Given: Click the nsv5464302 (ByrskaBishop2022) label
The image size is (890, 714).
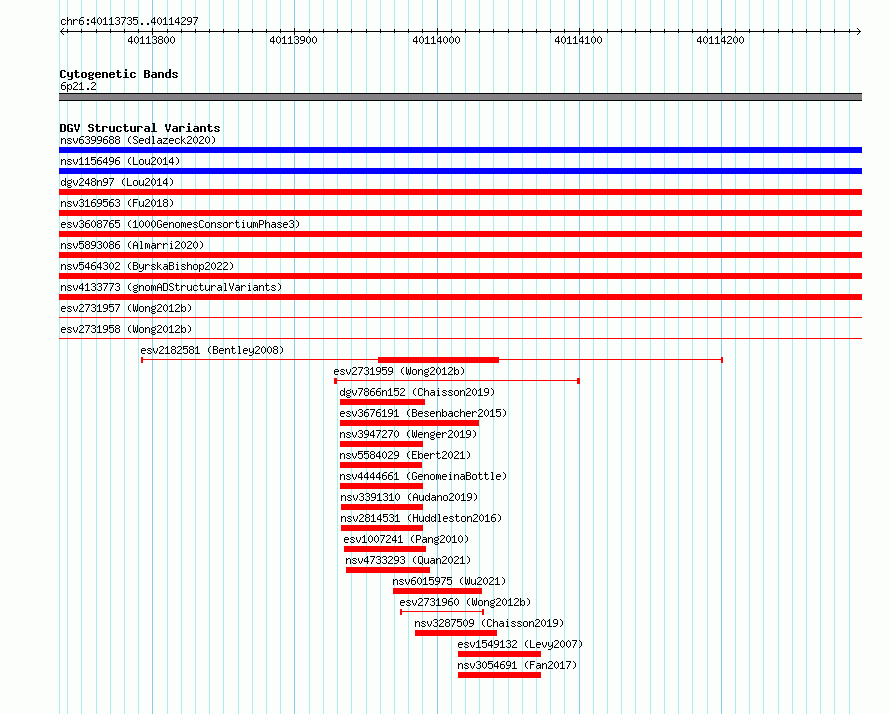Looking at the screenshot, I should tap(147, 266).
